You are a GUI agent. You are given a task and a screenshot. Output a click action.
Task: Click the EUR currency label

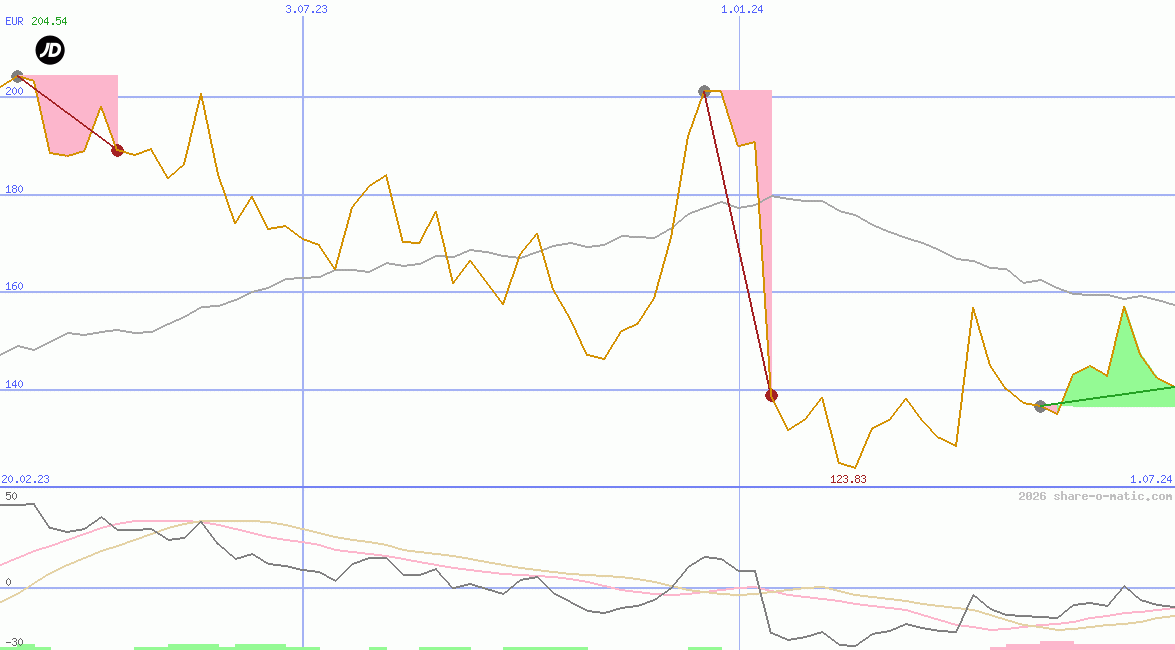[x=14, y=21]
